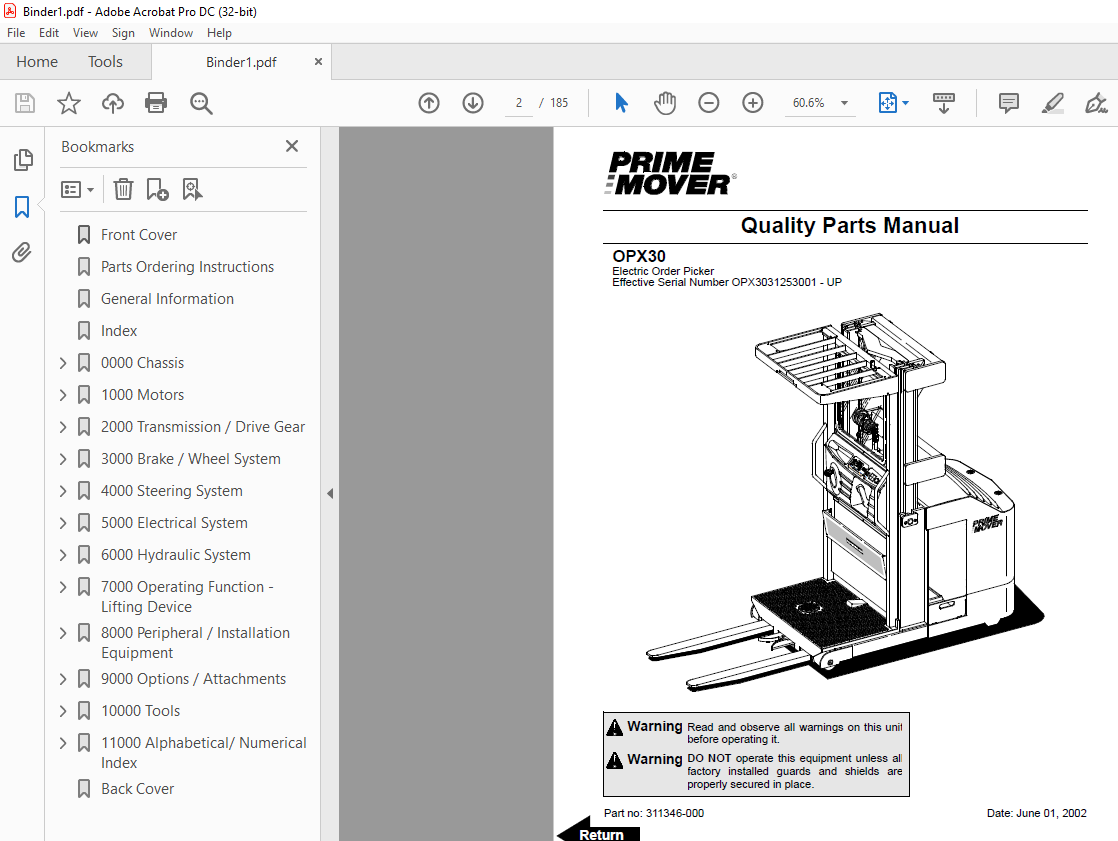Upload file to cloud icon
The width and height of the screenshot is (1118, 841).
pyautogui.click(x=113, y=103)
